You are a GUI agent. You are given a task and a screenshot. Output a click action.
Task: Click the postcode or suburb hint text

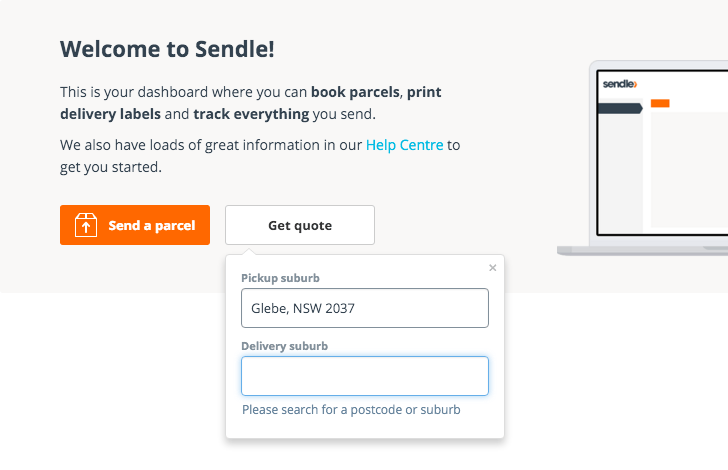click(x=351, y=410)
